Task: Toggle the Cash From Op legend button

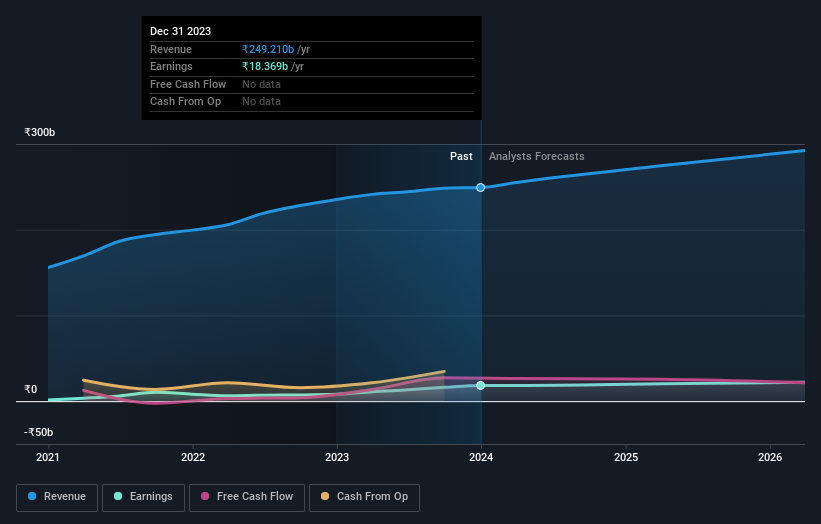Action: tap(364, 497)
